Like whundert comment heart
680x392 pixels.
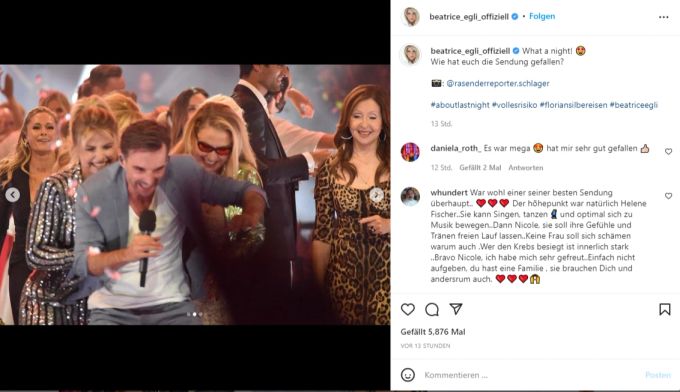(x=668, y=196)
